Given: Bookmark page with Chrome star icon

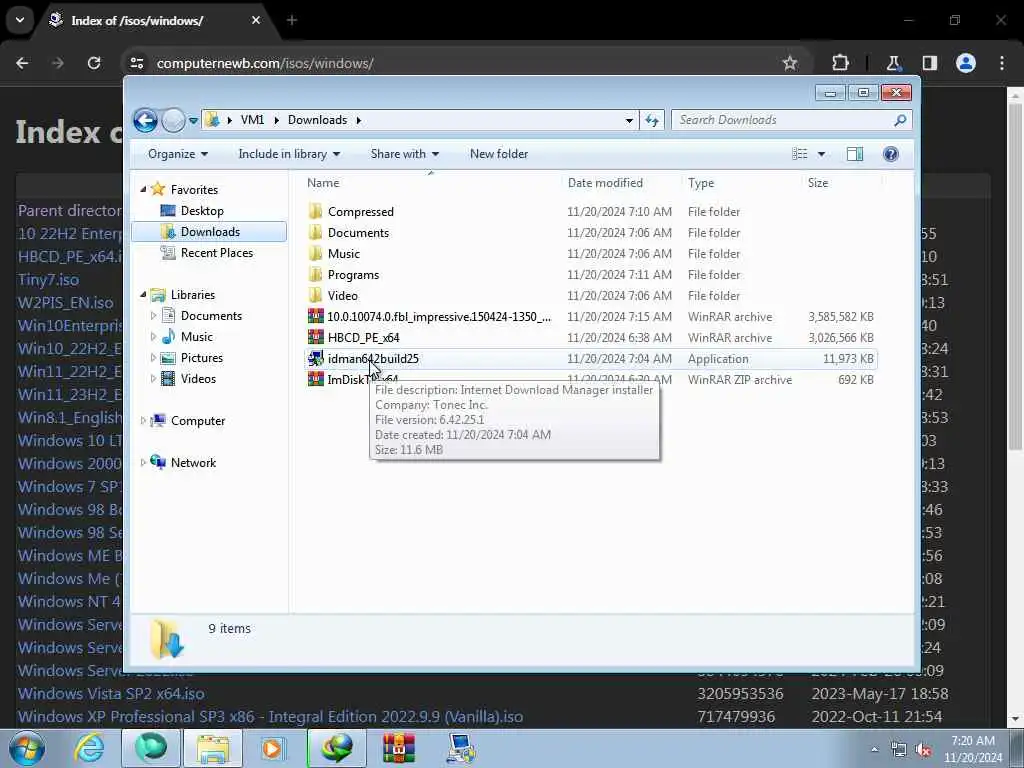Looking at the screenshot, I should (790, 63).
